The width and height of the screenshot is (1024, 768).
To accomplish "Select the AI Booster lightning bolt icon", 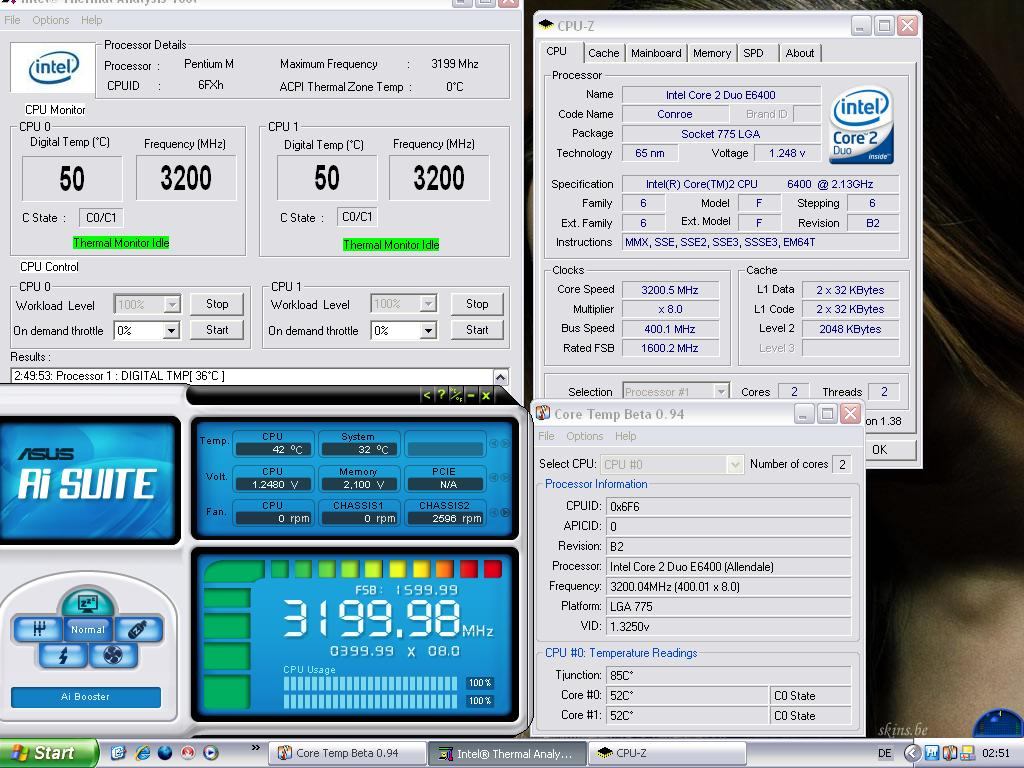I will pyautogui.click(x=63, y=655).
